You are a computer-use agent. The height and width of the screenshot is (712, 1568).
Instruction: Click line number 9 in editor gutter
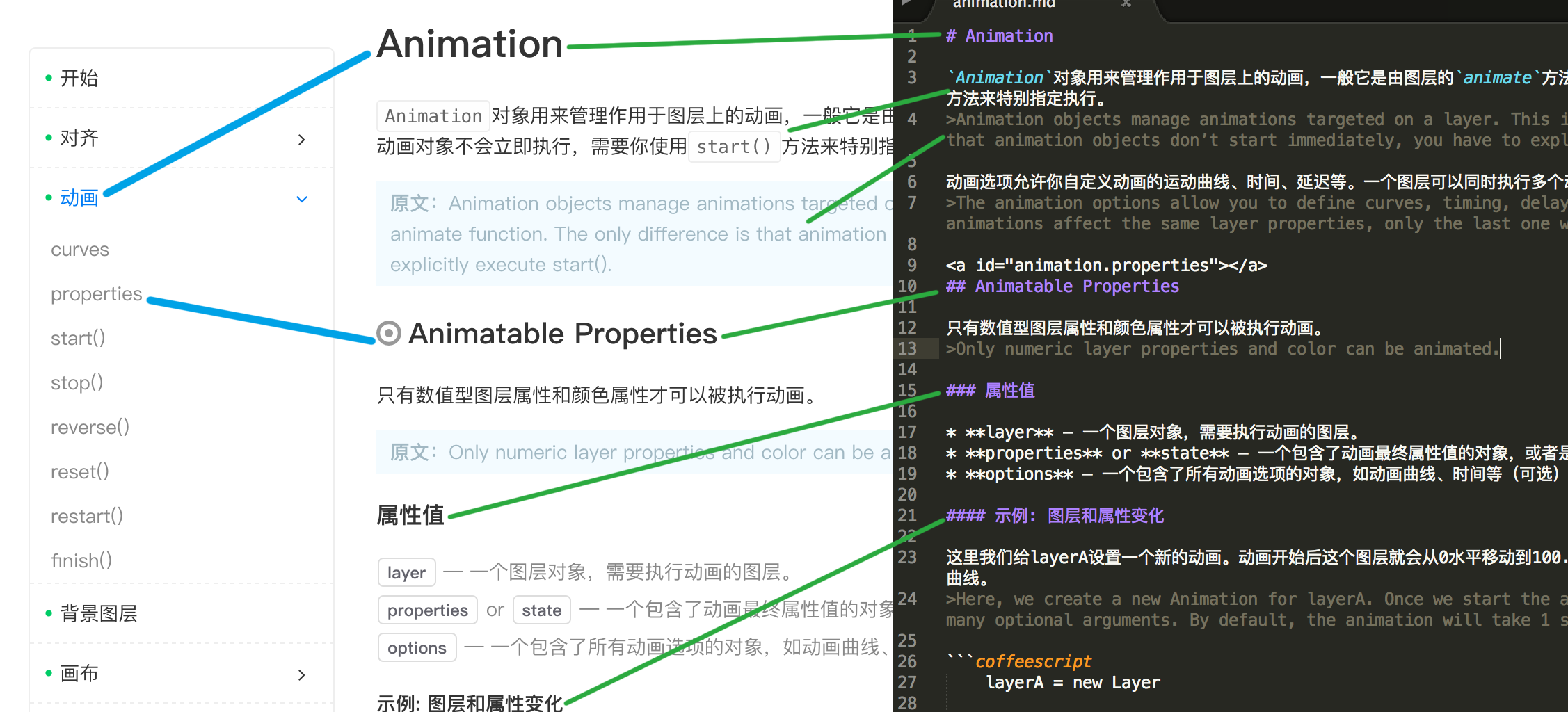pos(911,265)
